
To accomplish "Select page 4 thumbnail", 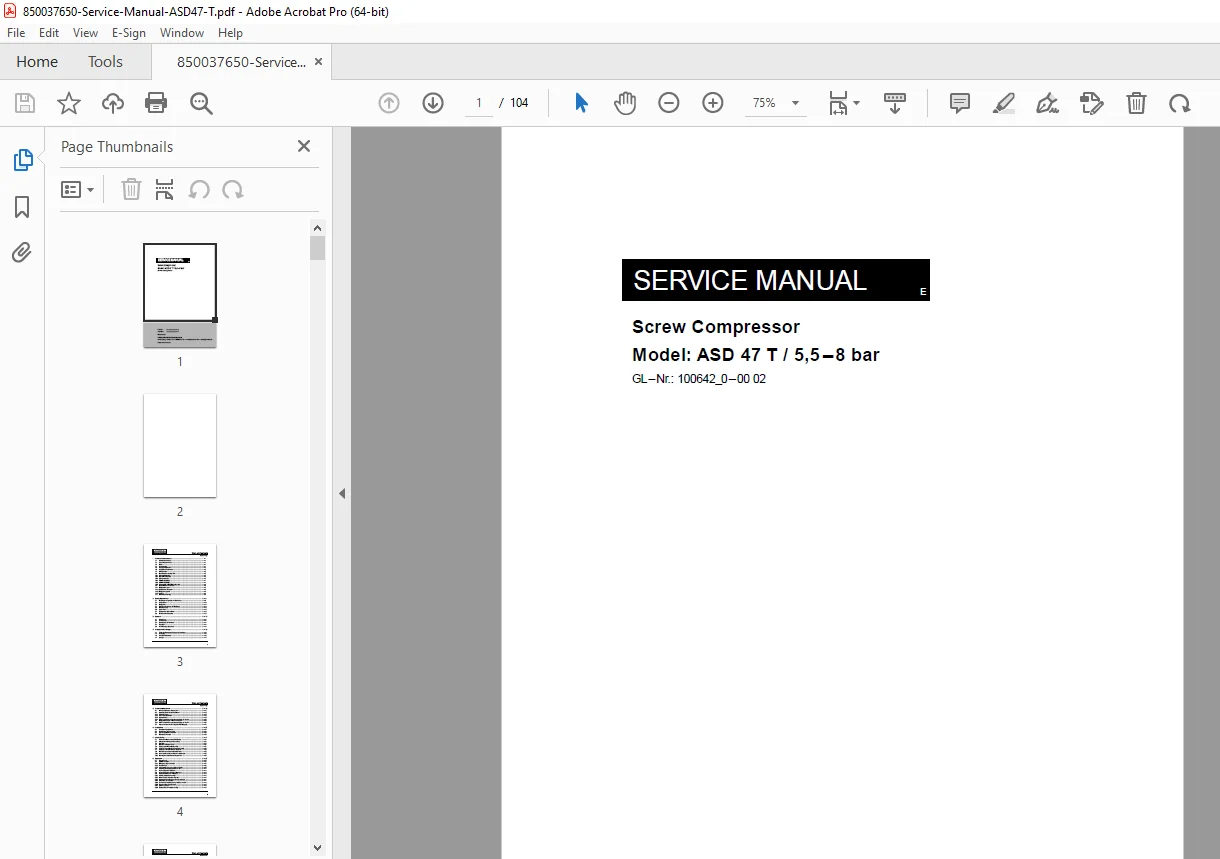I will pyautogui.click(x=180, y=746).
